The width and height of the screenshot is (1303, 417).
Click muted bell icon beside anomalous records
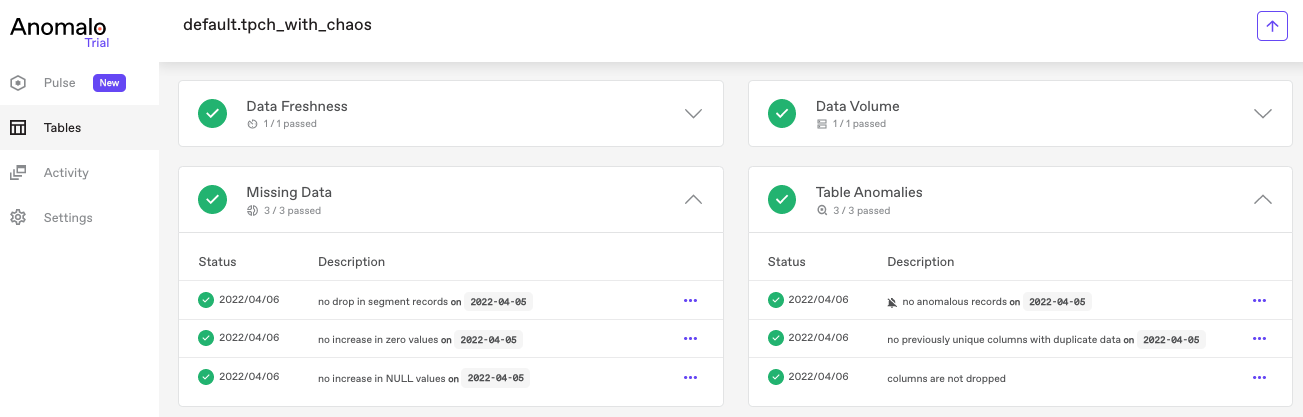coord(893,301)
